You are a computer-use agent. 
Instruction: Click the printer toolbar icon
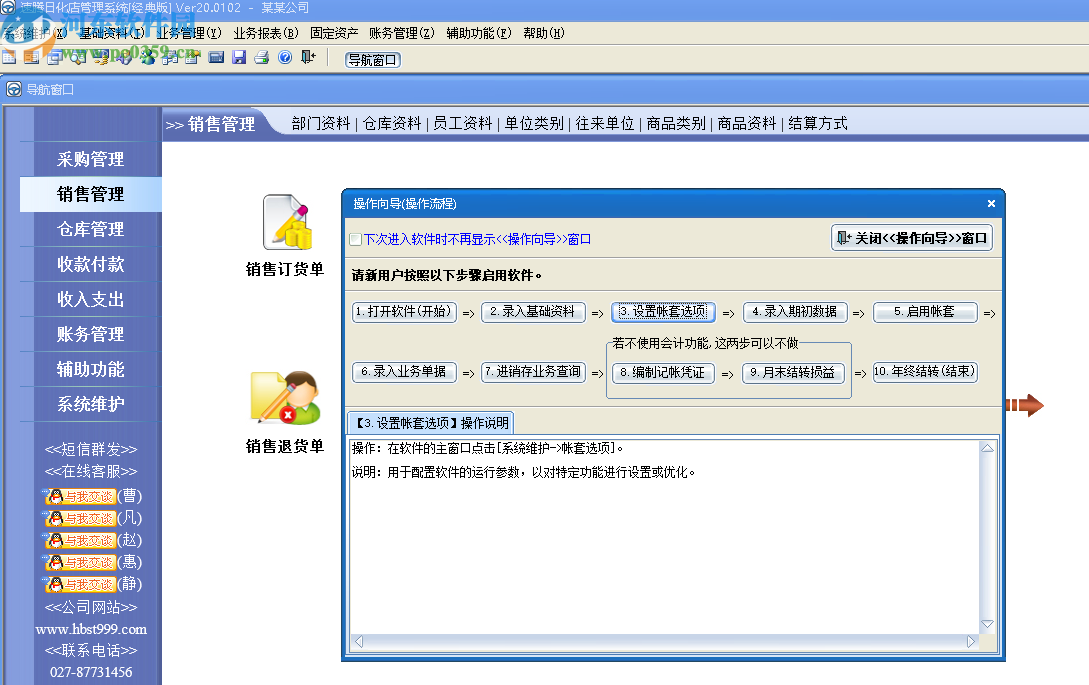pos(262,57)
